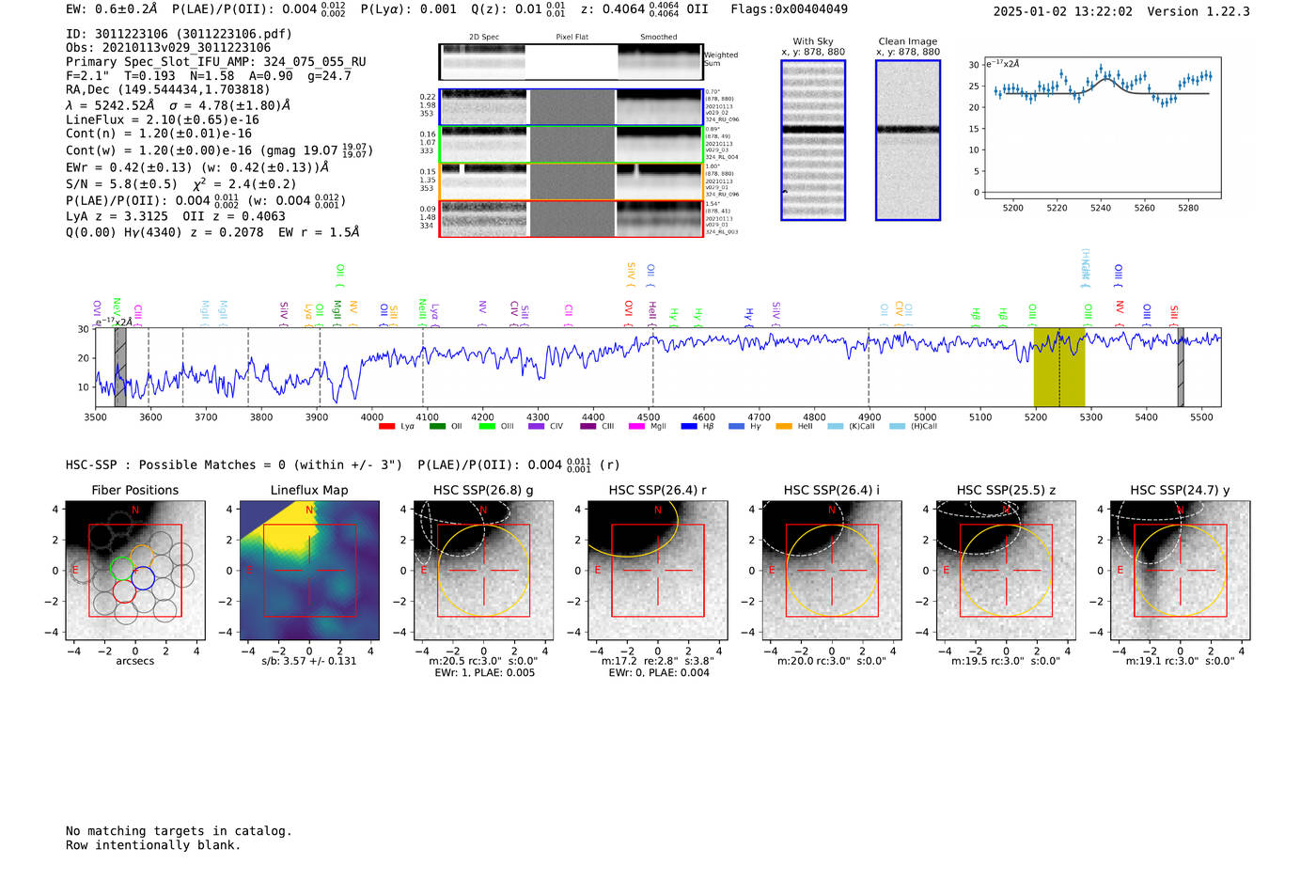Click the 's/b: 3.57 +/- 0.131' caption
The height and width of the screenshot is (896, 1316).
[309, 661]
